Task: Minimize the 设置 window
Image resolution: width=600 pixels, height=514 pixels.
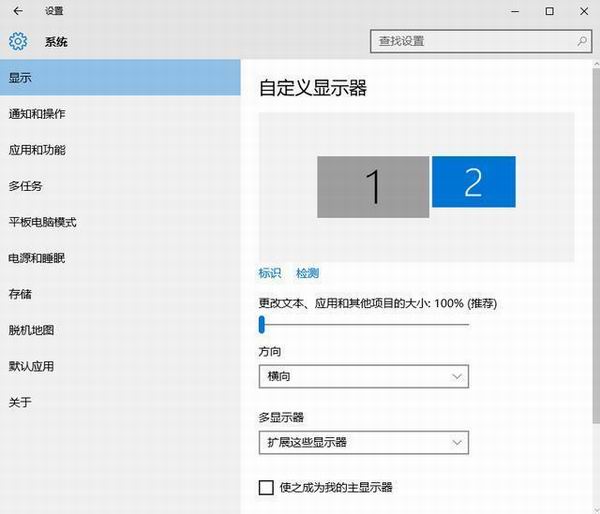Action: click(x=515, y=11)
